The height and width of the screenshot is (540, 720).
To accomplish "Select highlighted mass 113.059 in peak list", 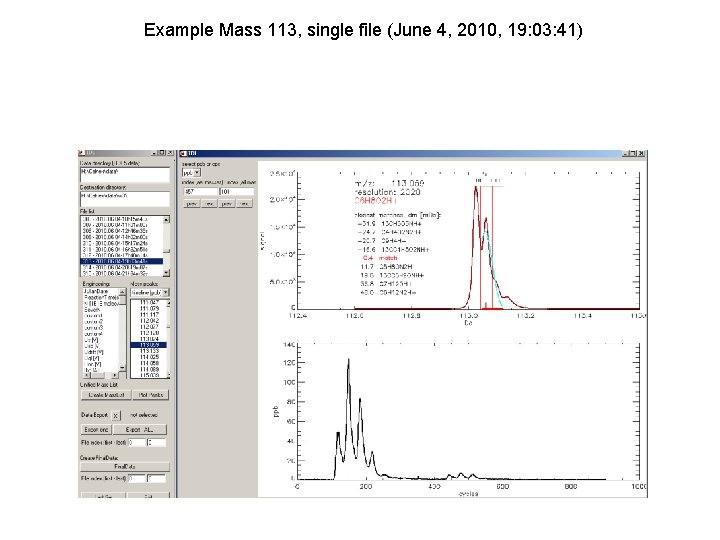I will tap(149, 345).
